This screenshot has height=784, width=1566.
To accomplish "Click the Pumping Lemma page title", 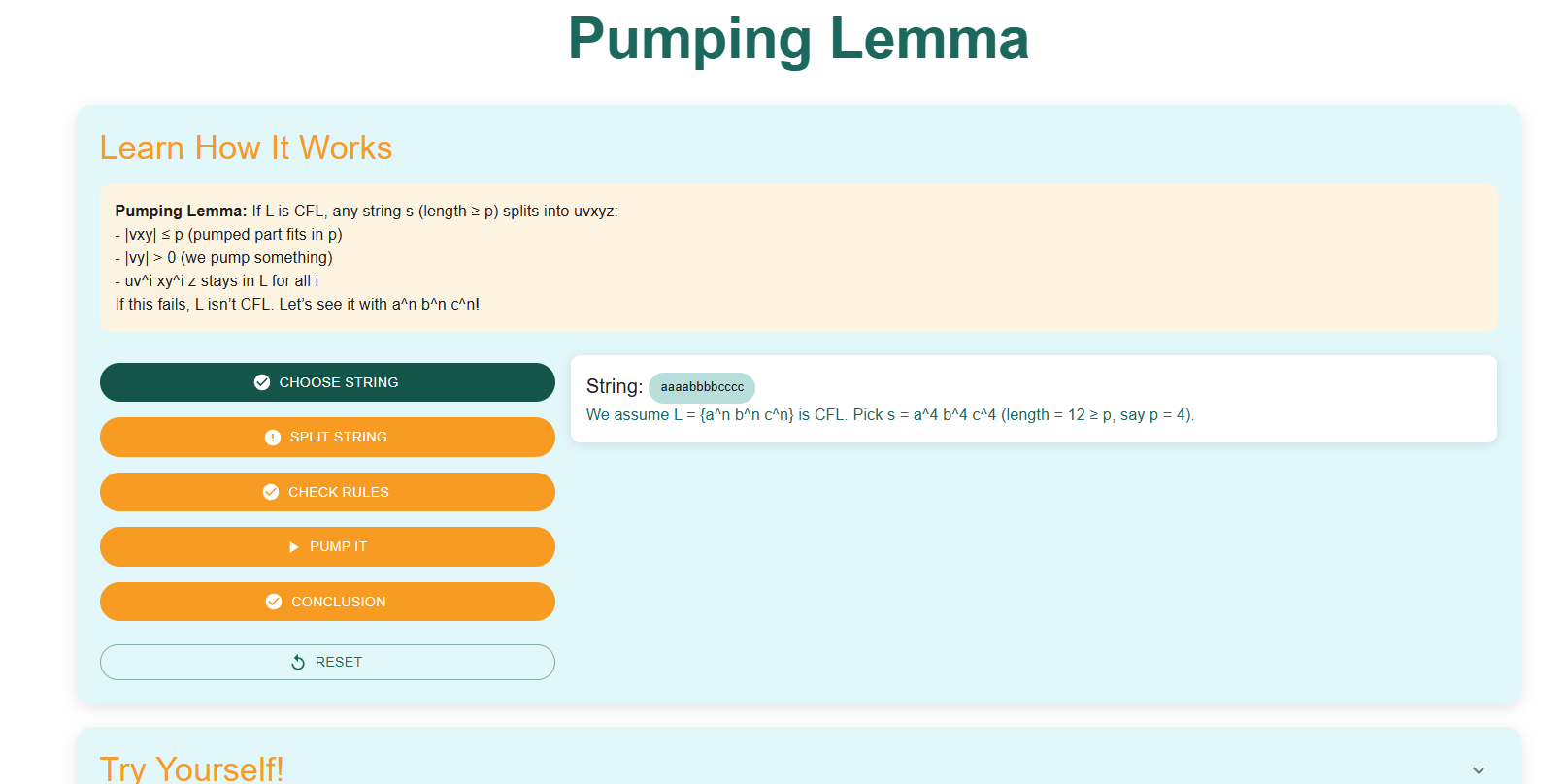I will point(798,40).
